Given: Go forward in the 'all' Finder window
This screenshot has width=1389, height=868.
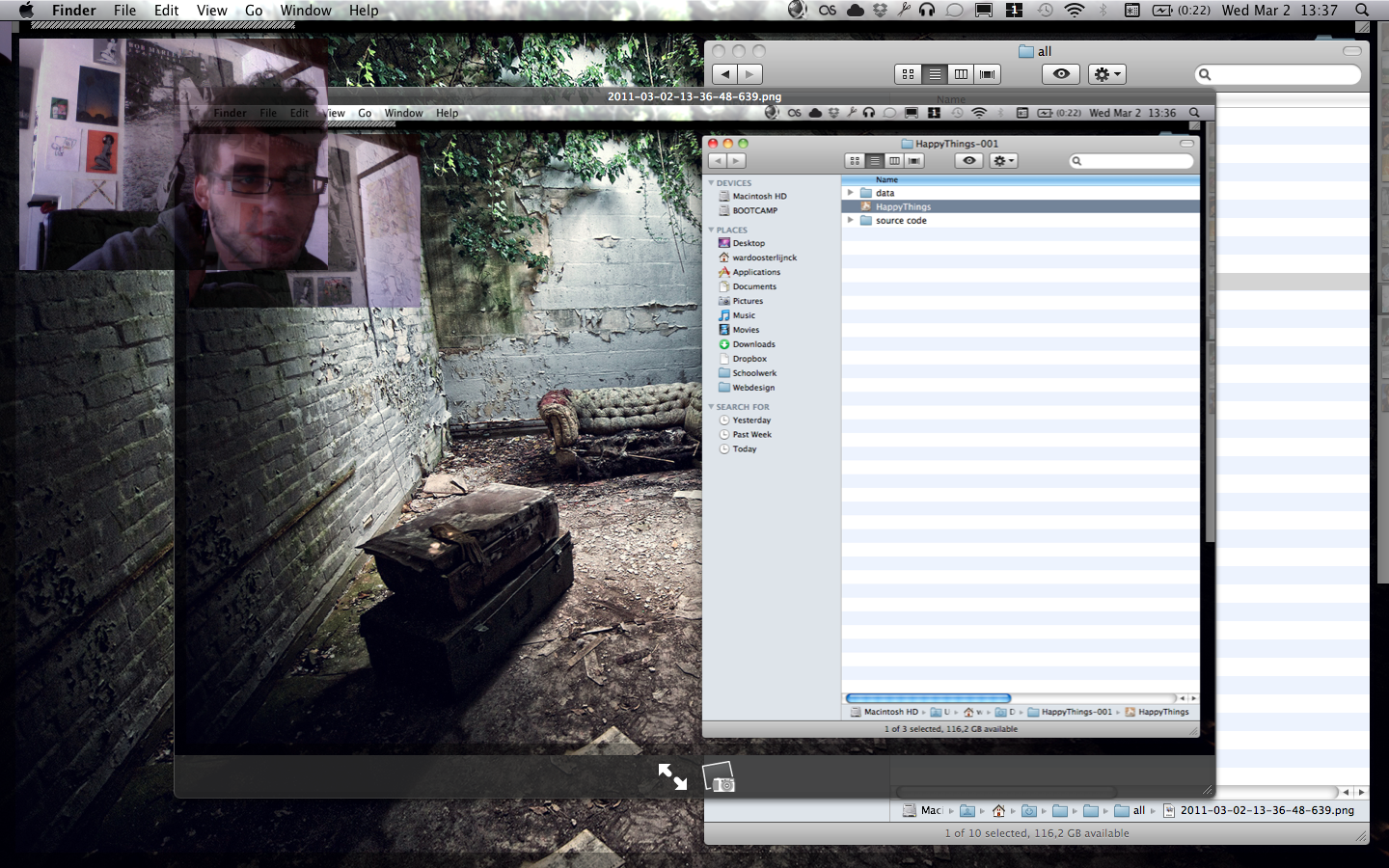Looking at the screenshot, I should click(x=749, y=74).
